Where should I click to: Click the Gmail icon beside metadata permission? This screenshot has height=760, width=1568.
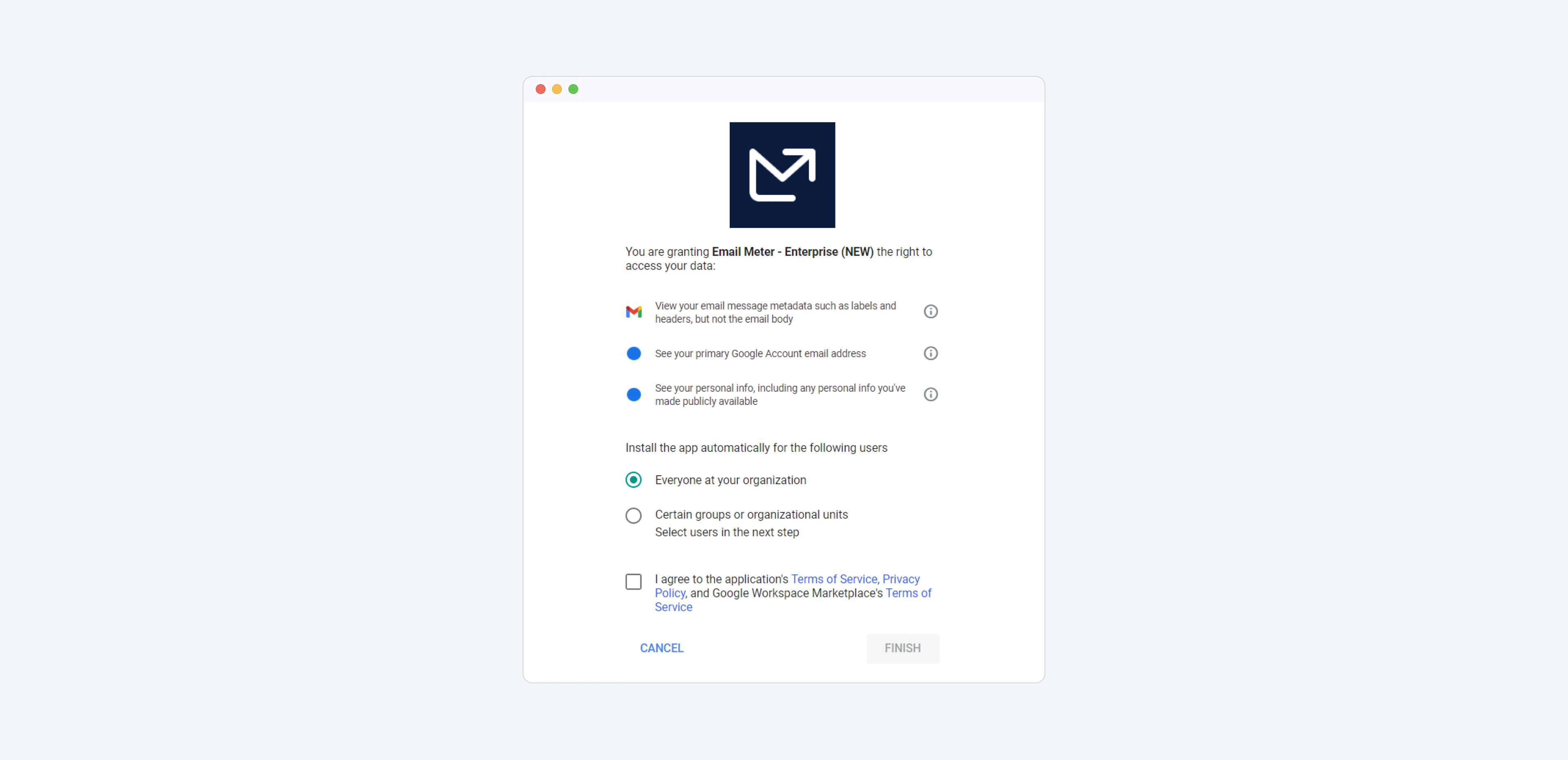(x=634, y=312)
